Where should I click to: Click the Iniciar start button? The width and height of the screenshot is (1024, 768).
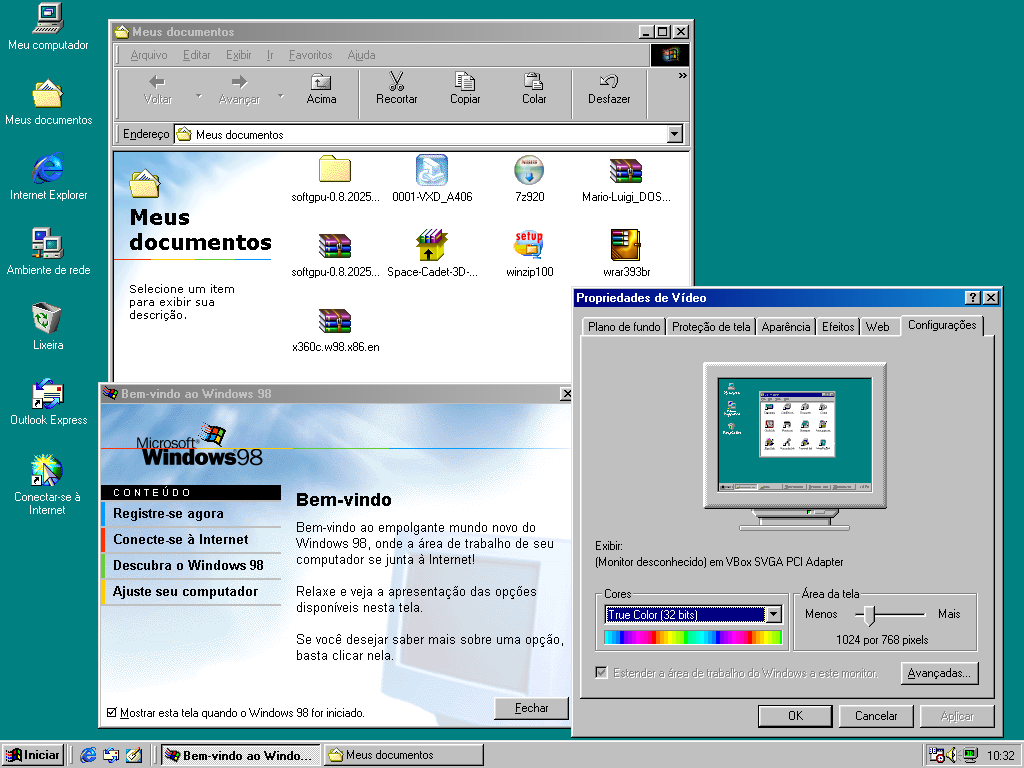point(33,755)
